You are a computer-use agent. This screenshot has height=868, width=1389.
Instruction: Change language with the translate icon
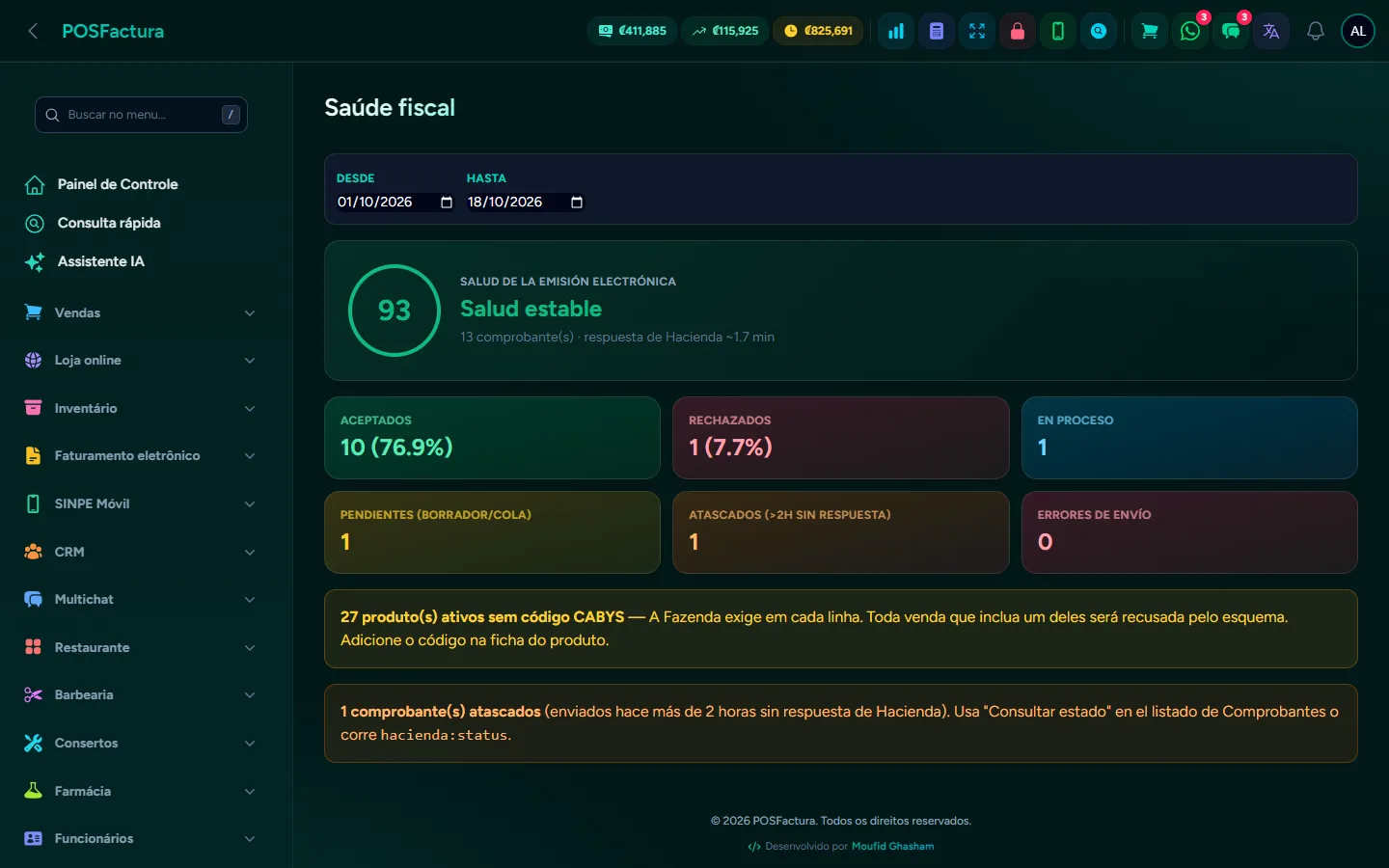tap(1271, 31)
